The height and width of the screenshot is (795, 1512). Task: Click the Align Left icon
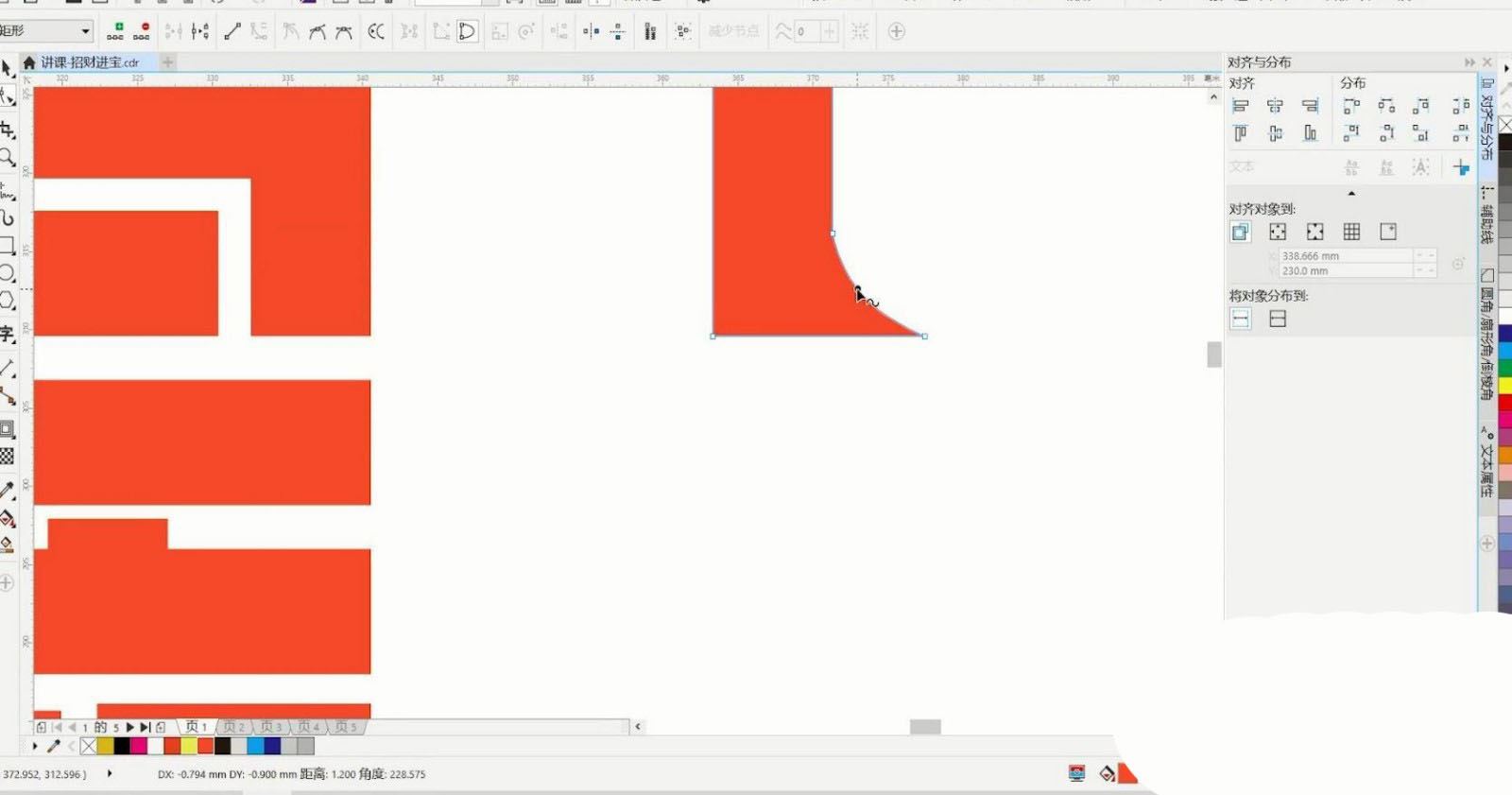(x=1241, y=106)
